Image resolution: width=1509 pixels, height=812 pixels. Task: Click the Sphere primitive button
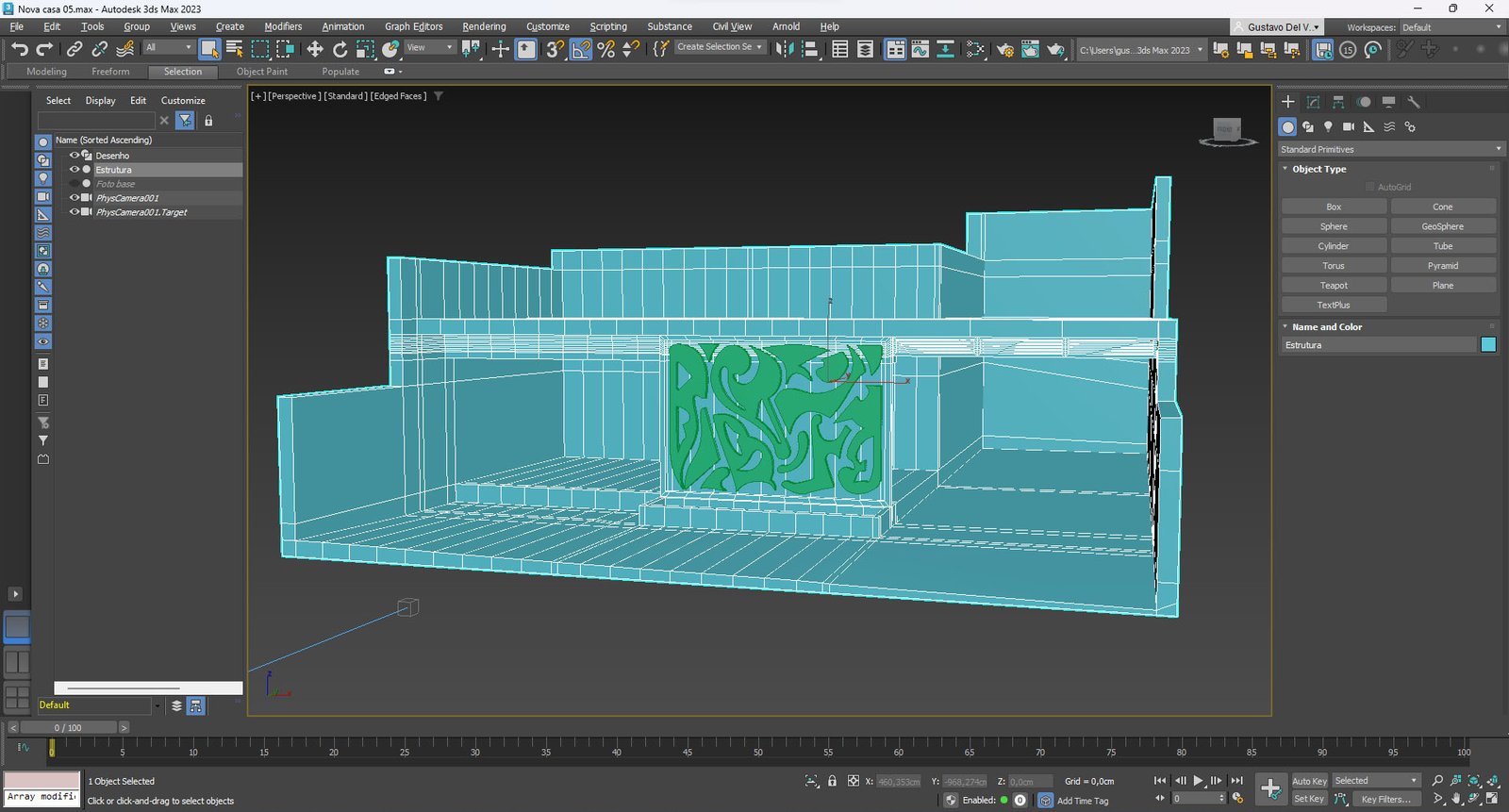(1334, 226)
